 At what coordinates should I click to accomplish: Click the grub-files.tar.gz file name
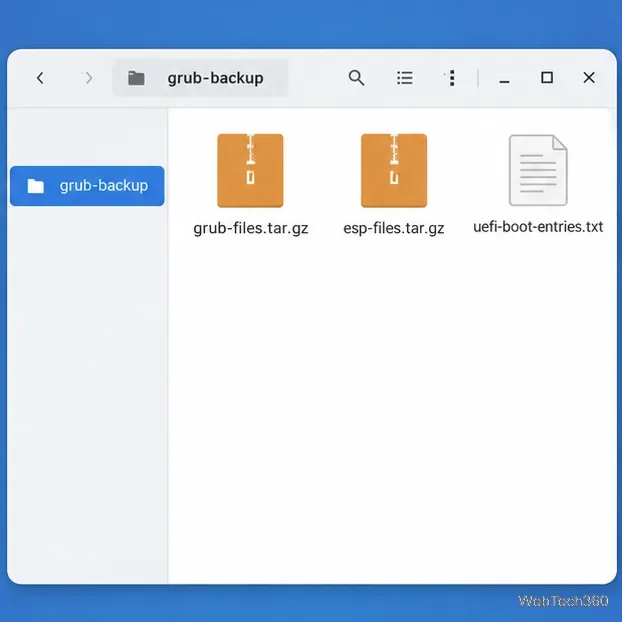tap(251, 228)
